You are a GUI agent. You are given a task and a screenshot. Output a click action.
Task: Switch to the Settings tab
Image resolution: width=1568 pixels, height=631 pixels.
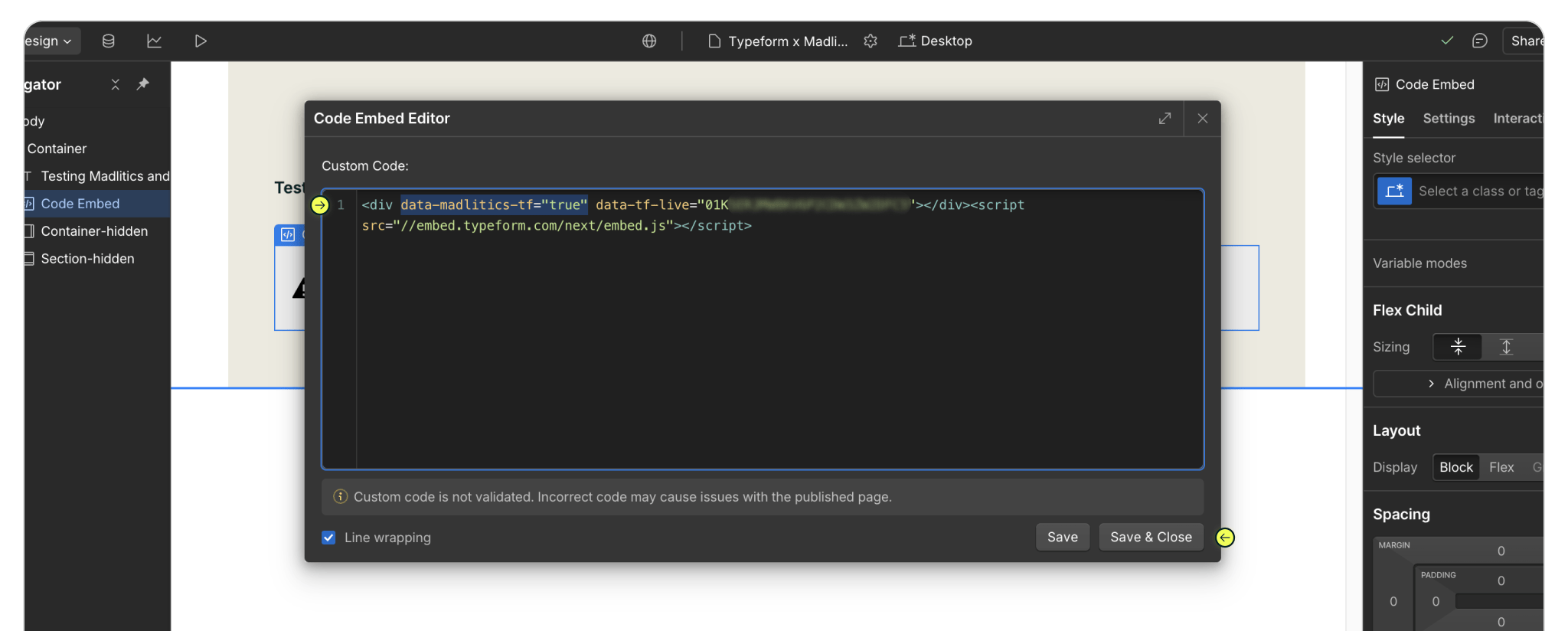(x=1449, y=119)
